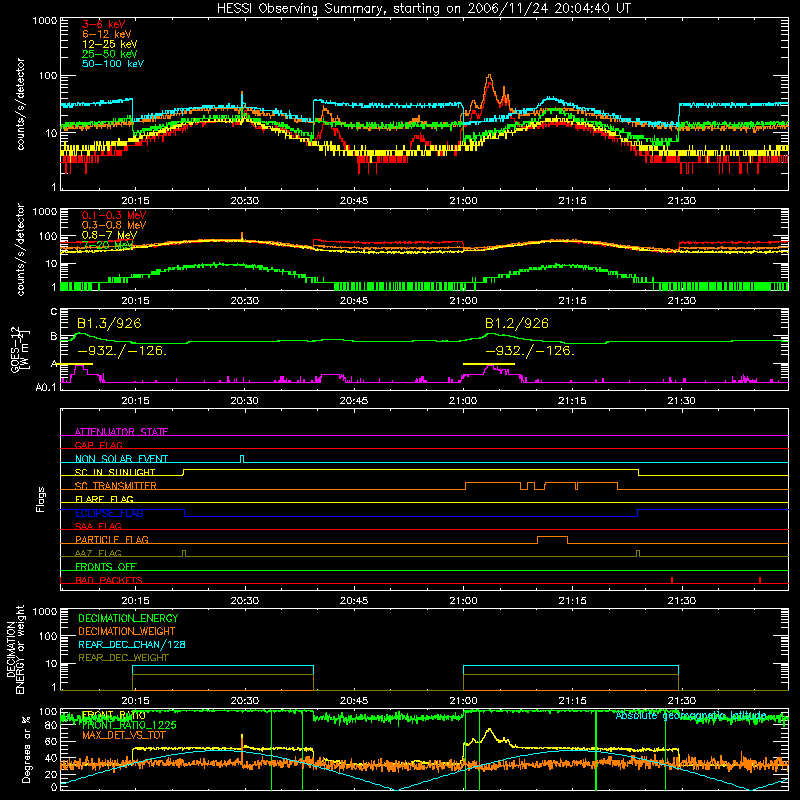This screenshot has height=800, width=800.
Task: Click the vertical "Flags" axis label
Action: point(40,499)
